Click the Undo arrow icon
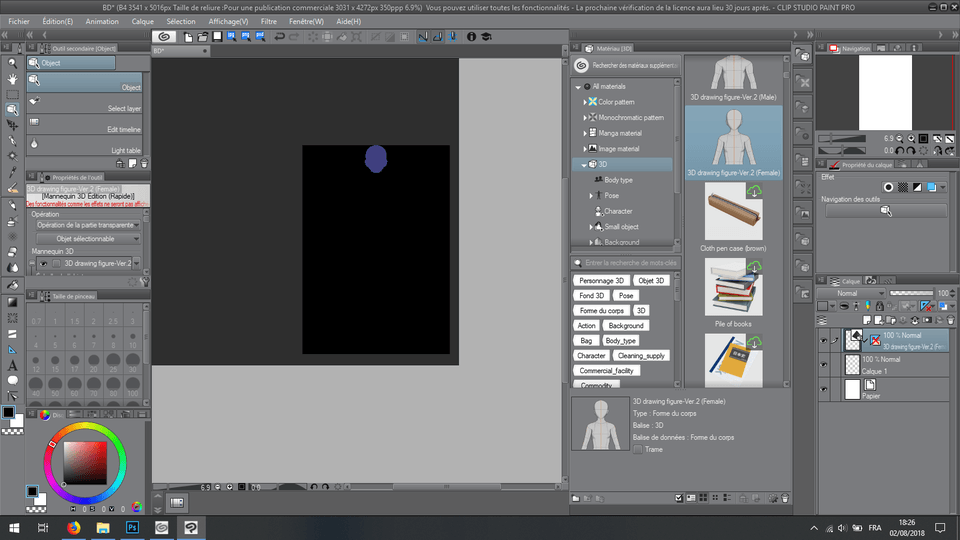The width and height of the screenshot is (960, 540). (280, 37)
